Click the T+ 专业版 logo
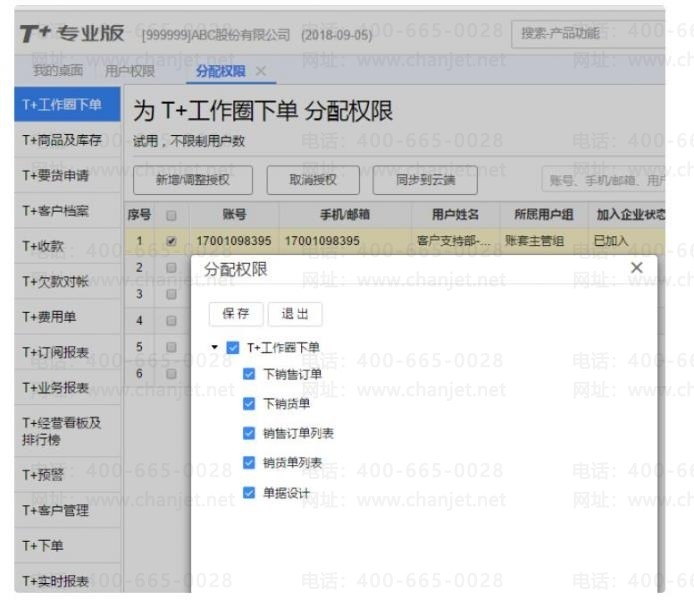The height and width of the screenshot is (600, 694). point(72,34)
